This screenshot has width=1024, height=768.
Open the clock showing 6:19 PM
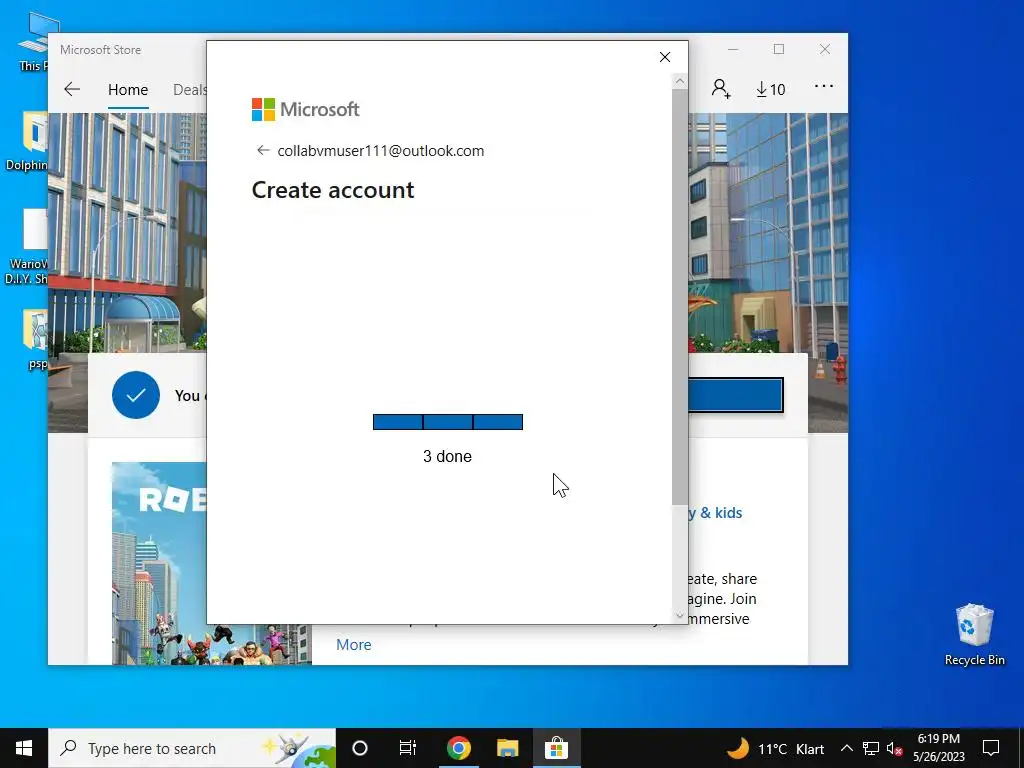pyautogui.click(x=938, y=748)
